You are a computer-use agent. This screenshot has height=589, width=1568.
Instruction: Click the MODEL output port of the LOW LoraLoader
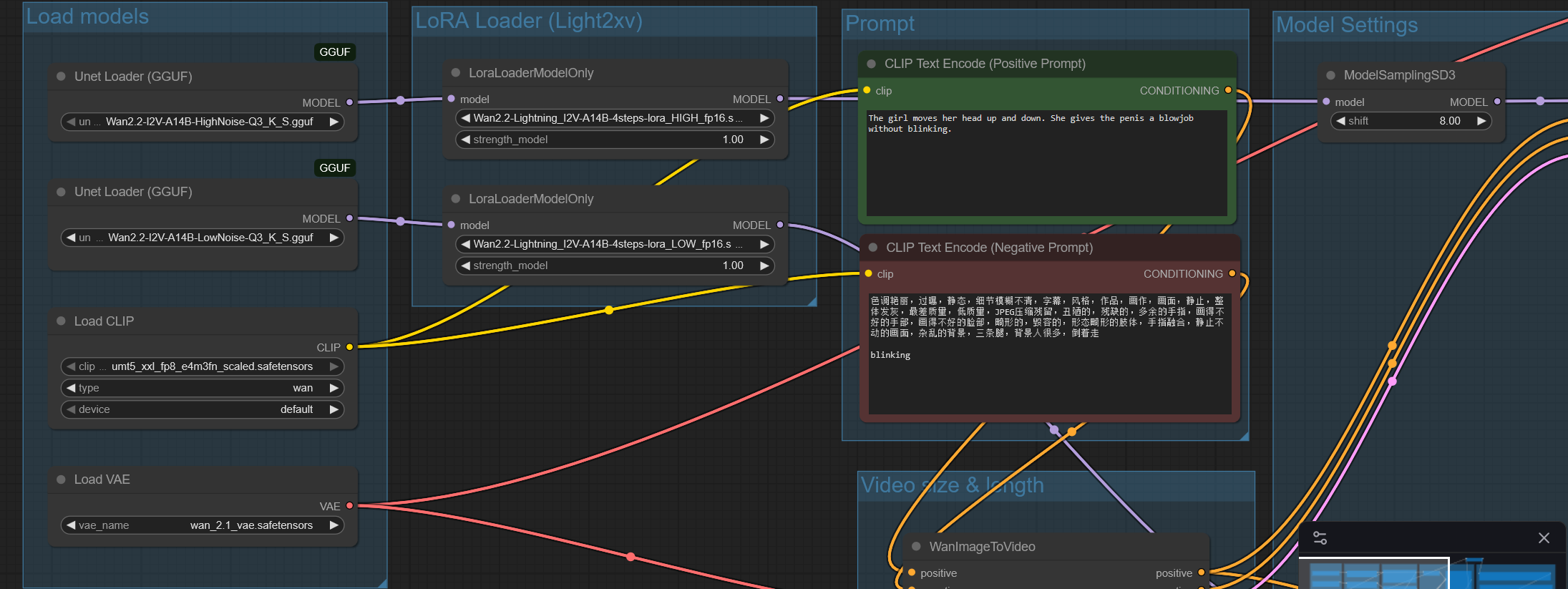tap(780, 225)
